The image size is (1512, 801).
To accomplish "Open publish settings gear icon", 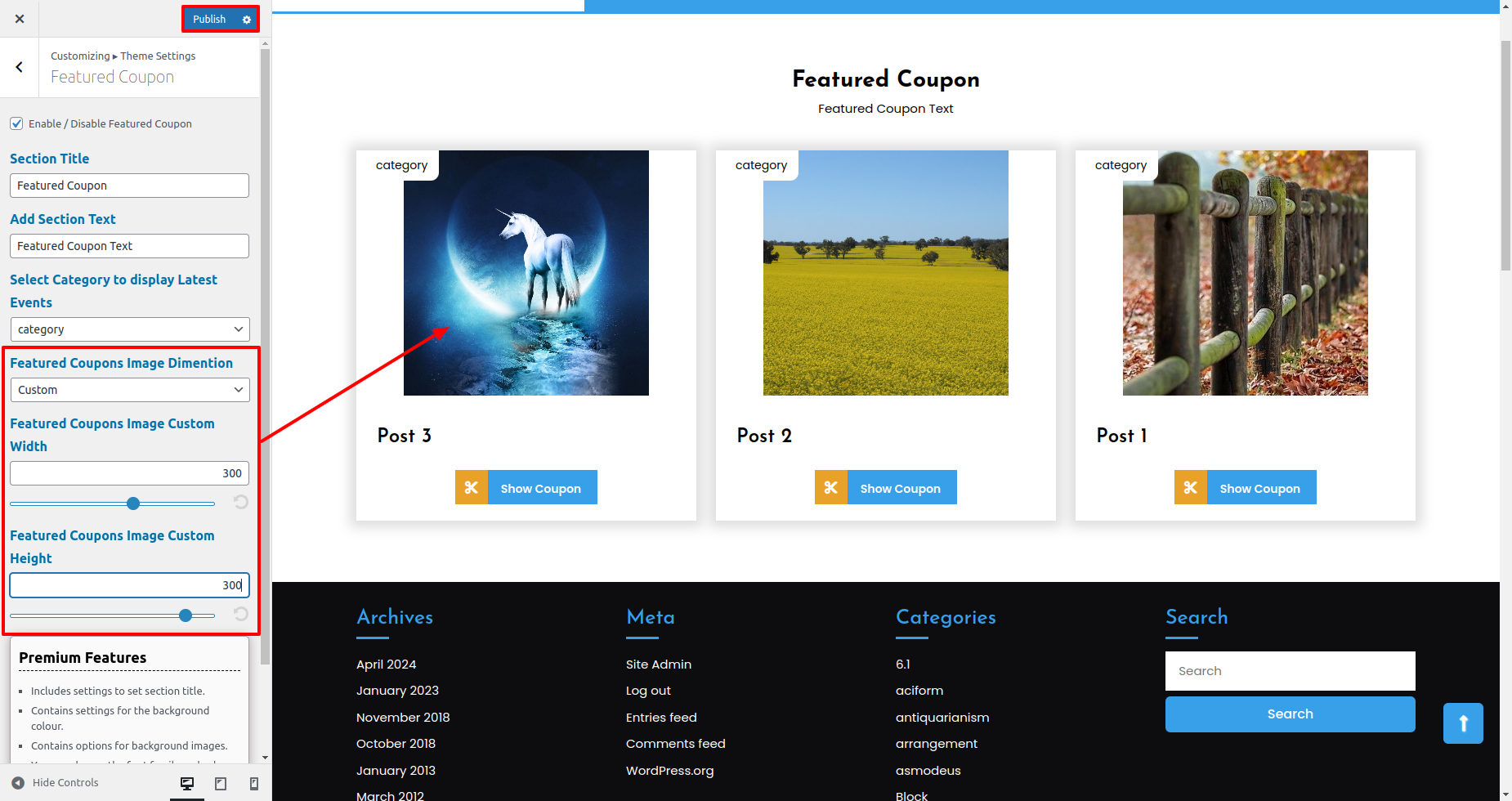I will [x=247, y=20].
